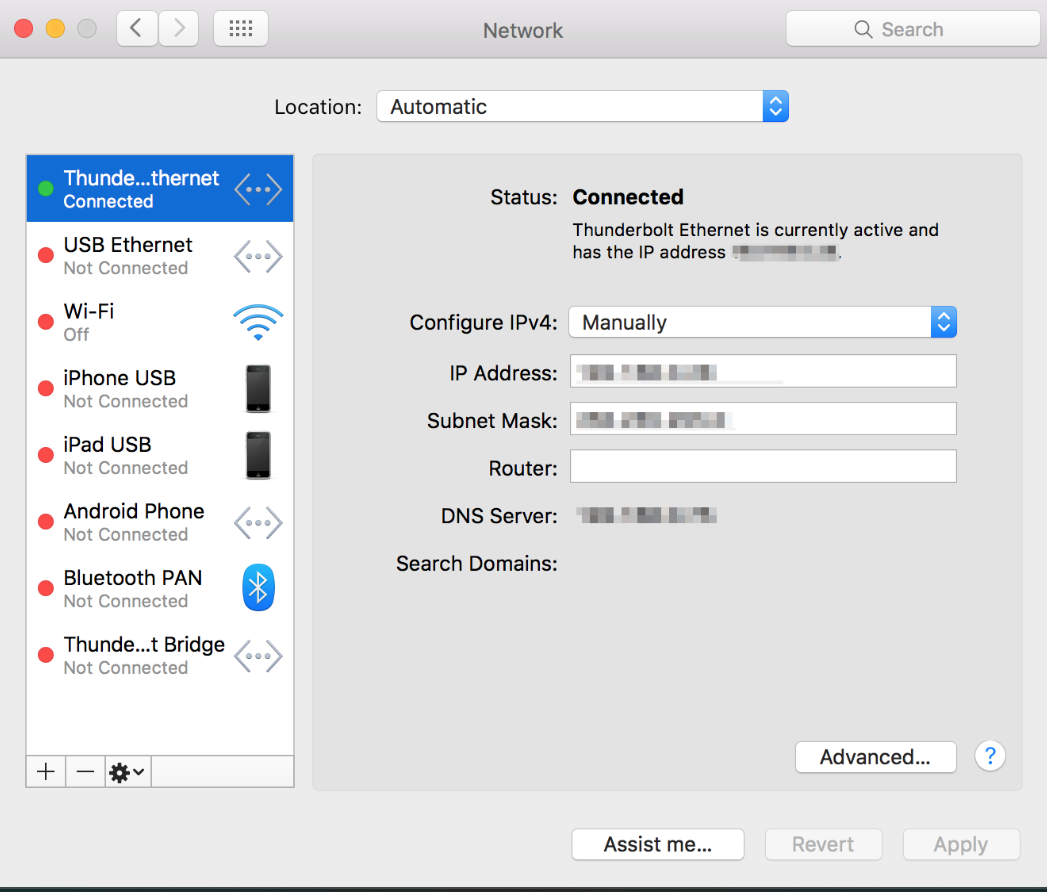The width and height of the screenshot is (1047, 892).
Task: Click the USB Ethernet adapter icon
Action: [x=258, y=256]
